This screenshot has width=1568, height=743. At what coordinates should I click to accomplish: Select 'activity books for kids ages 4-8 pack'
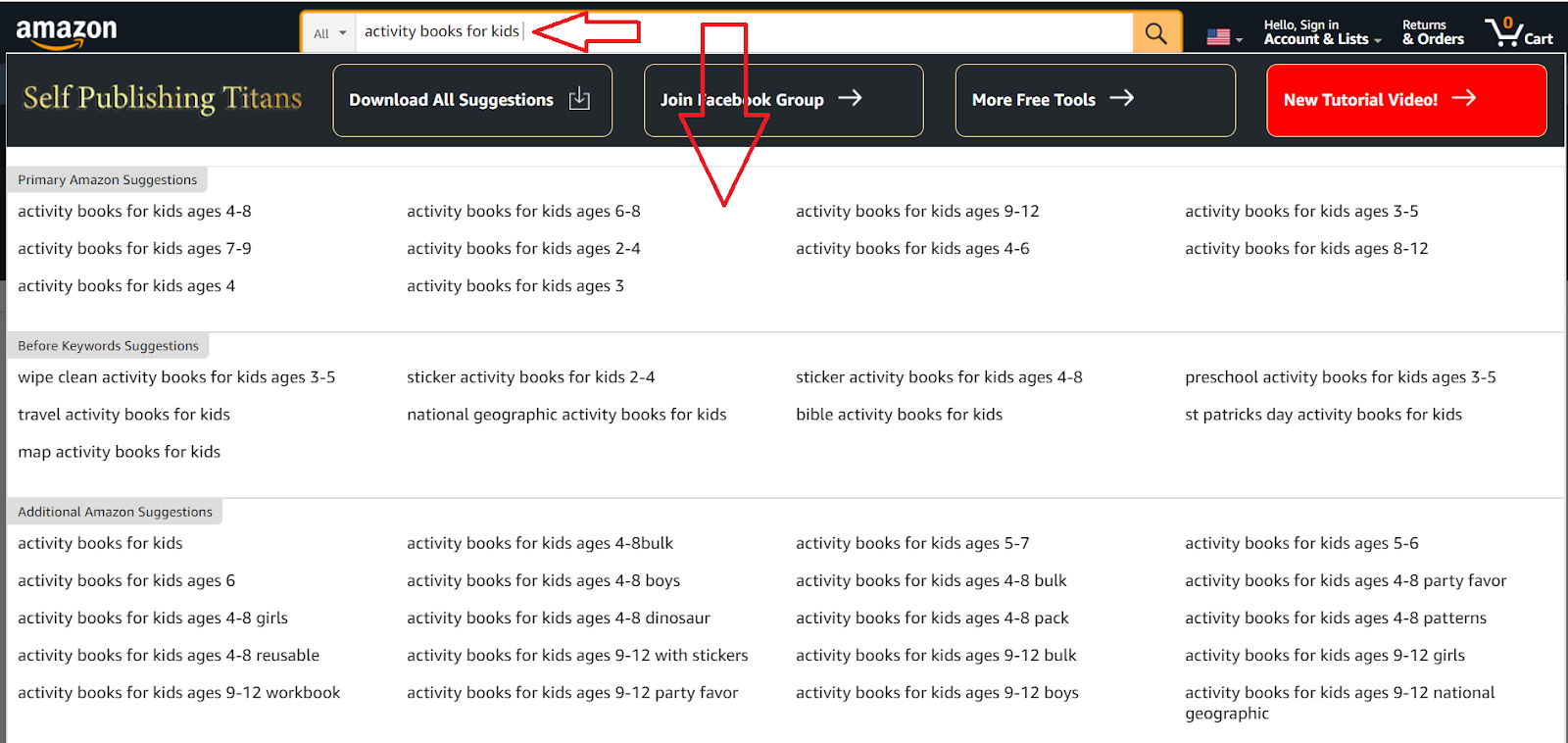(932, 618)
